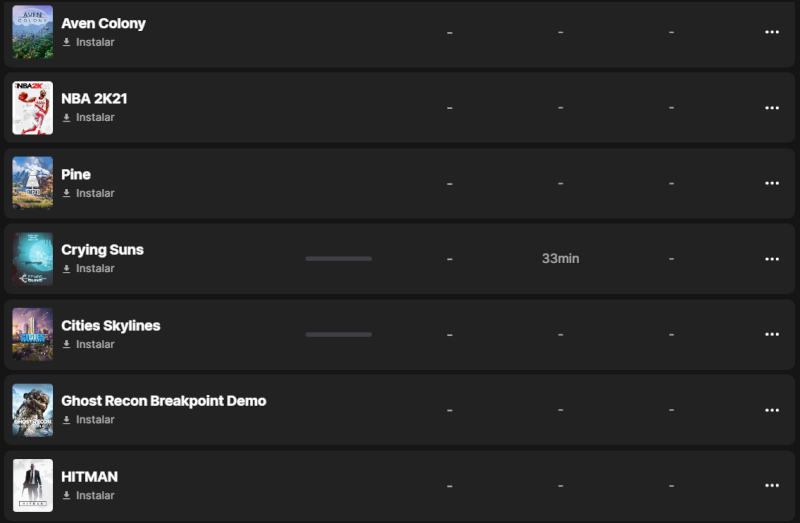Open the NBA 2K21 cover art
This screenshot has height=523, width=800.
(32, 108)
